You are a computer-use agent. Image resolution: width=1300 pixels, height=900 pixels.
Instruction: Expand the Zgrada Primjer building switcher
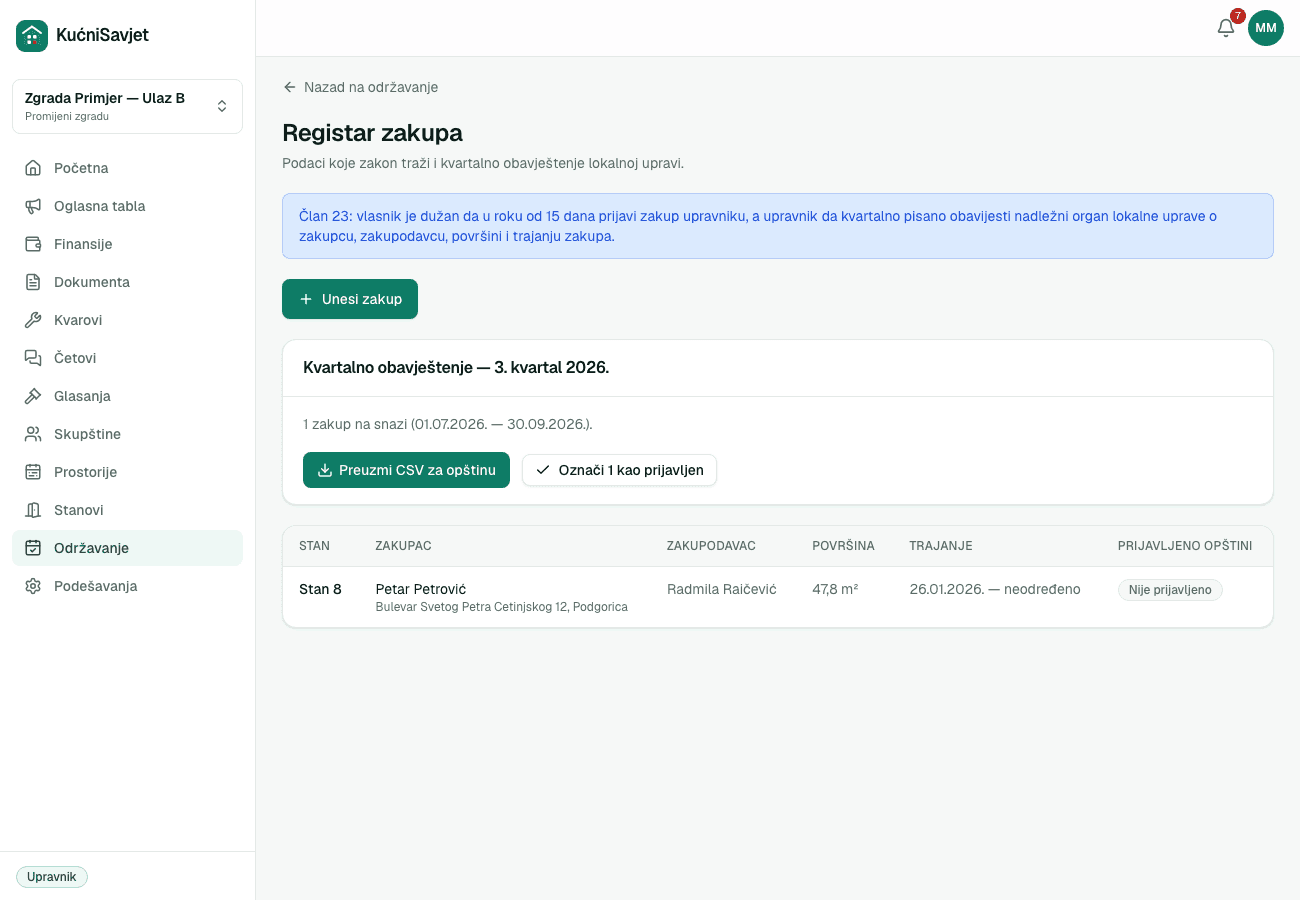click(x=127, y=106)
